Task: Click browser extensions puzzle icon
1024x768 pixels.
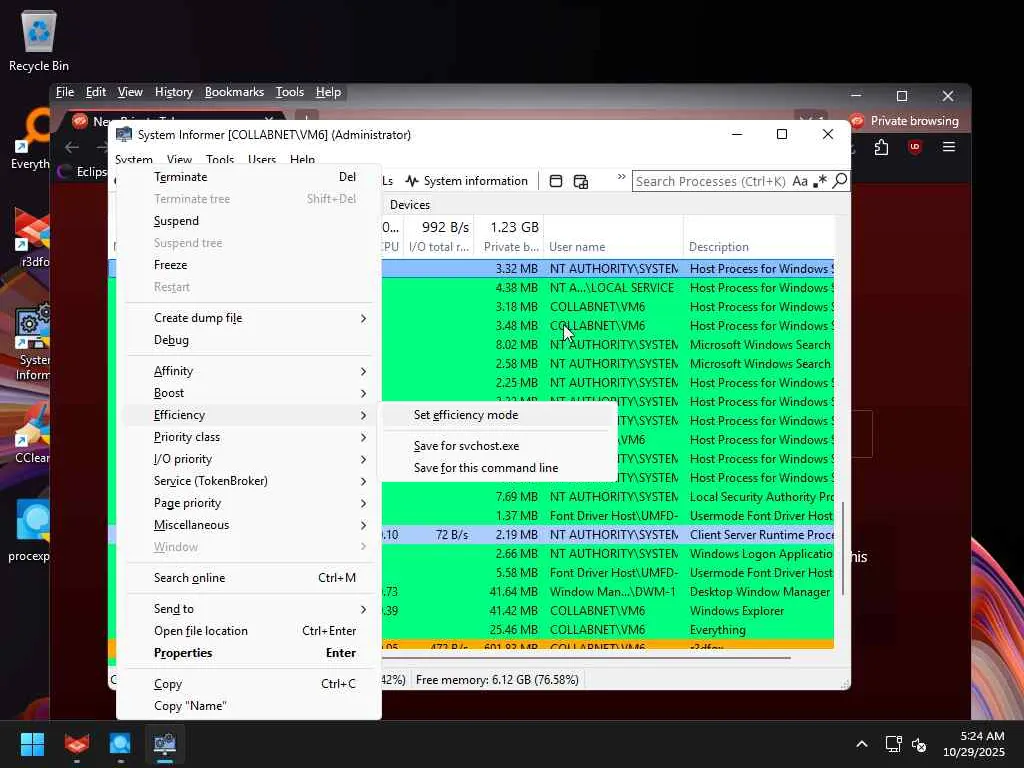Action: [x=881, y=148]
